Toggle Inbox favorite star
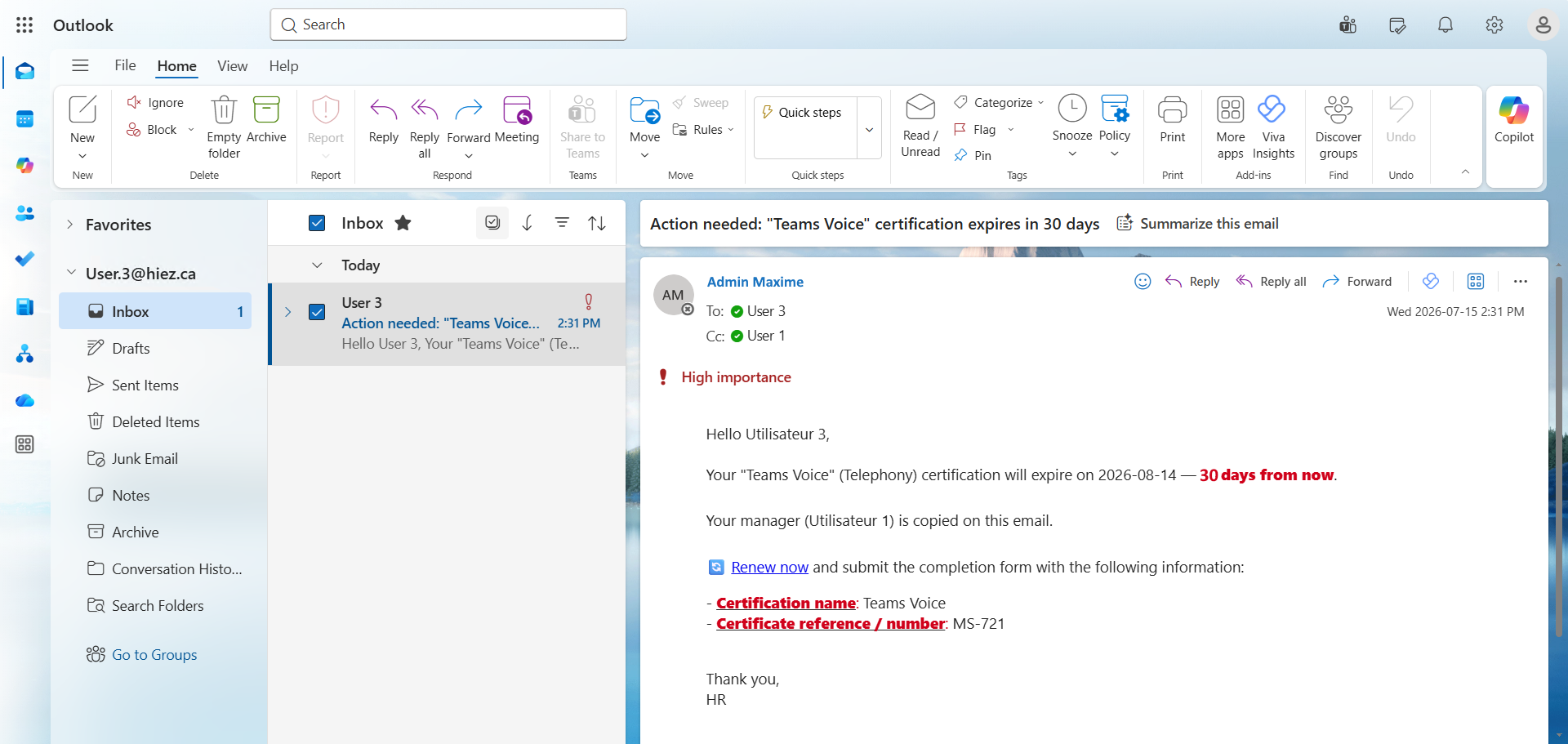Image resolution: width=1568 pixels, height=744 pixels. [x=403, y=223]
